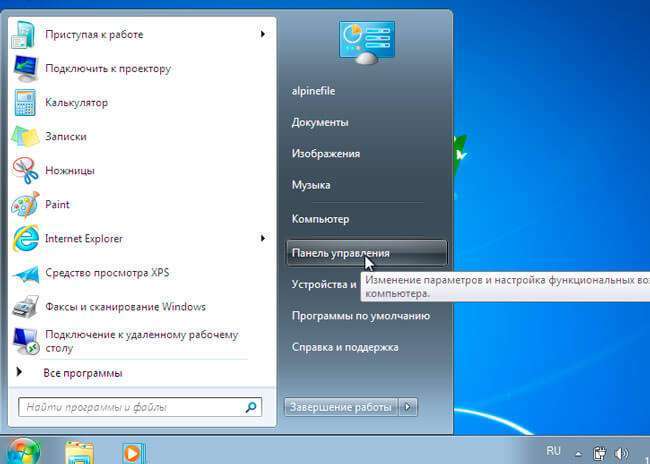Launch the Internet Explorer icon

[x=26, y=238]
